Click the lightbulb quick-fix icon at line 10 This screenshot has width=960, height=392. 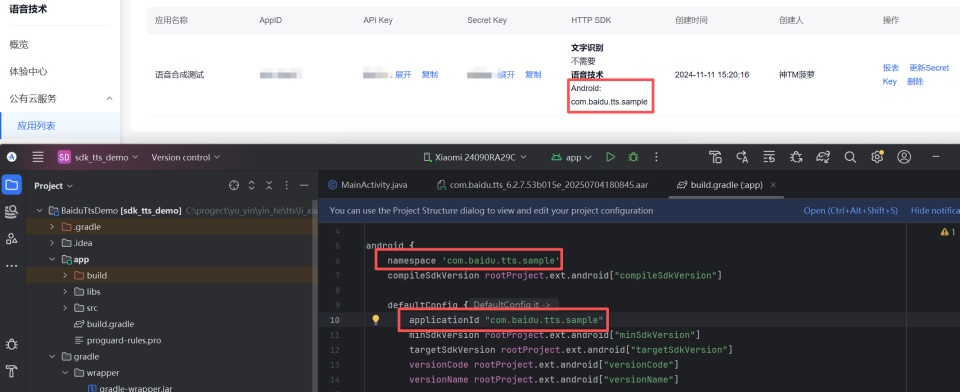click(376, 320)
